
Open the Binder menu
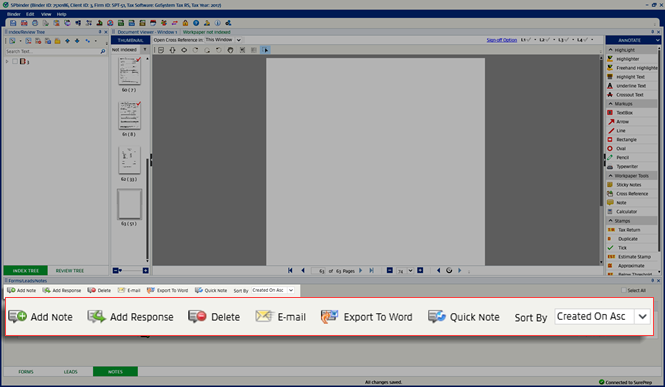(x=14, y=14)
